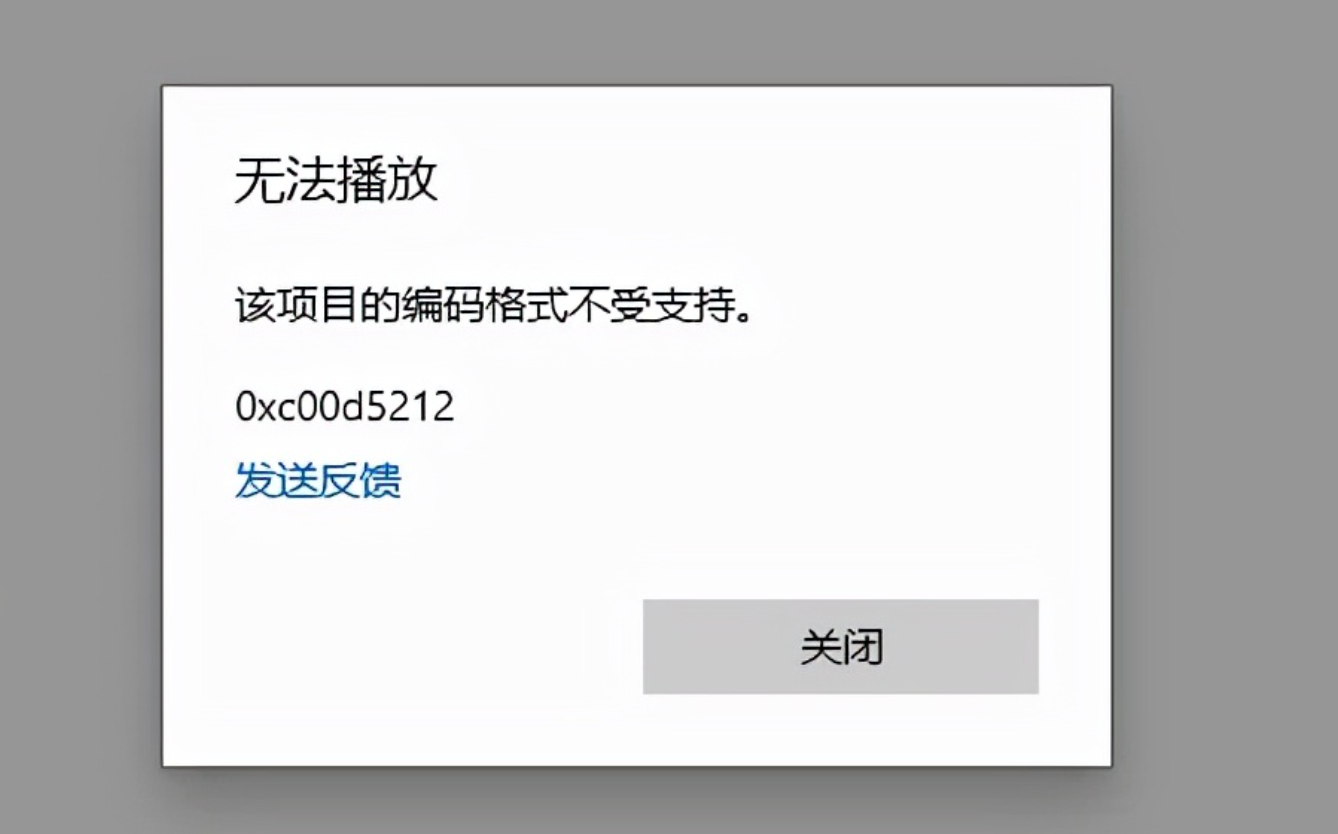Dismiss the 无法播放 error via 关闭
This screenshot has width=1338, height=834.
point(840,646)
